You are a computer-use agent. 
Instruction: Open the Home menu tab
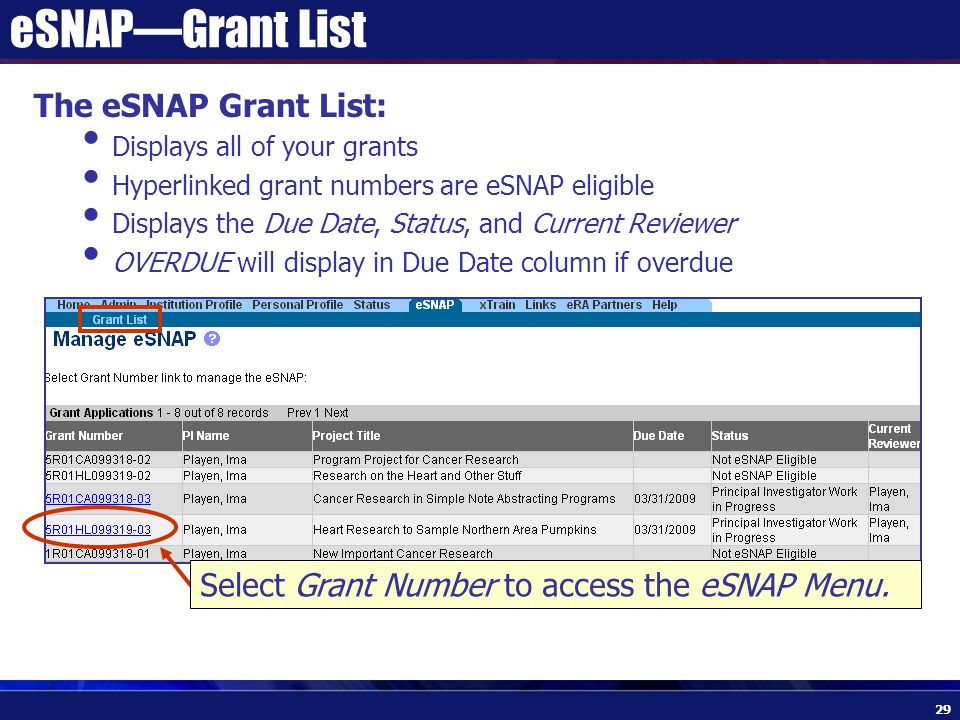coord(73,305)
